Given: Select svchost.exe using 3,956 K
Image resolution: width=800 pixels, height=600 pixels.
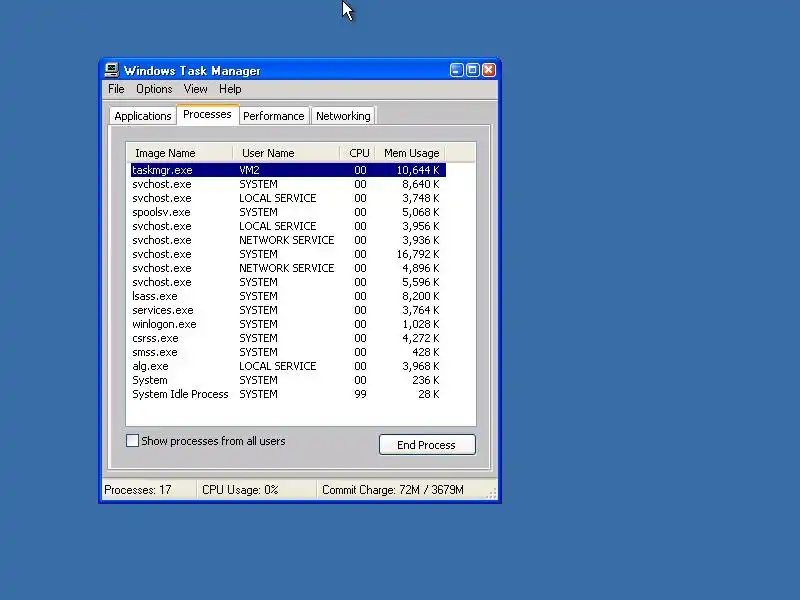Looking at the screenshot, I should (288, 226).
